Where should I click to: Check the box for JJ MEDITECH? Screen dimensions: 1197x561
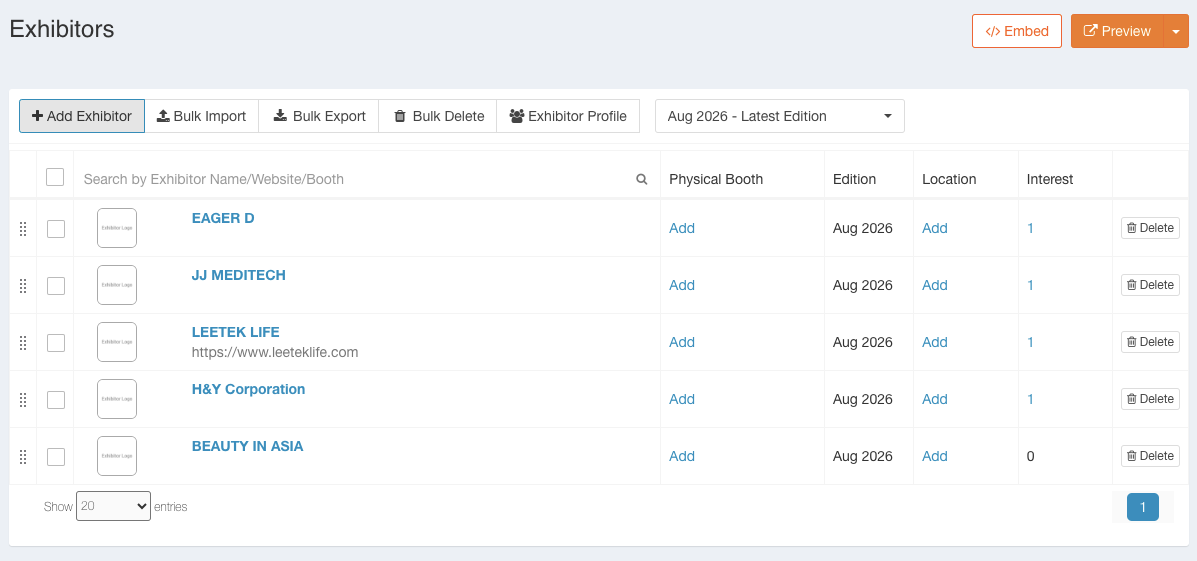(56, 285)
